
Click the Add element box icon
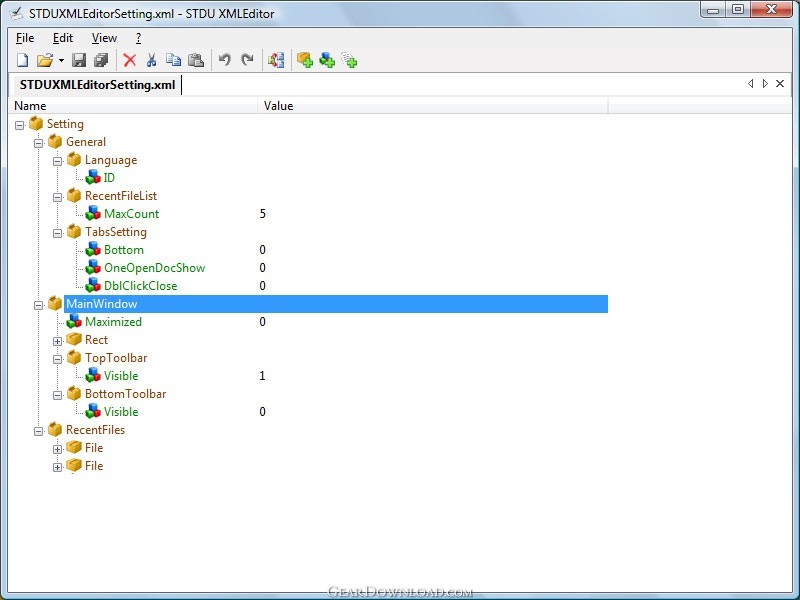pyautogui.click(x=305, y=60)
